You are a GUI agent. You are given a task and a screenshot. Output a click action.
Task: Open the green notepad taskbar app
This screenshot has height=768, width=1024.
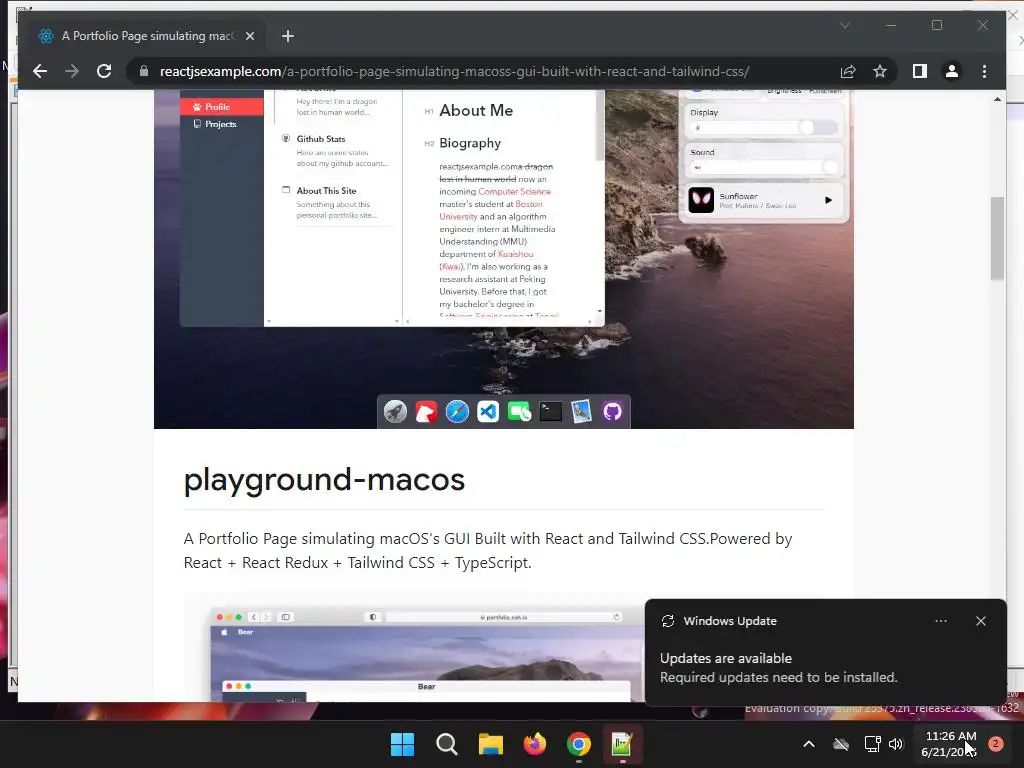[x=622, y=744]
